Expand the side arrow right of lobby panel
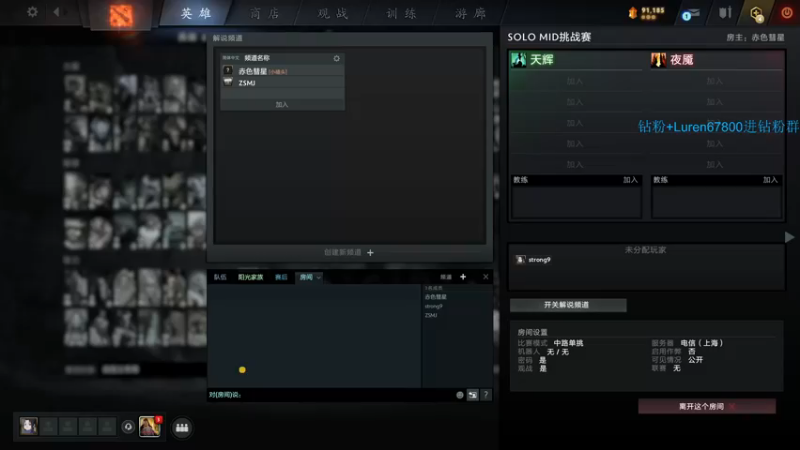Viewport: 800px width, 450px height. click(x=789, y=237)
